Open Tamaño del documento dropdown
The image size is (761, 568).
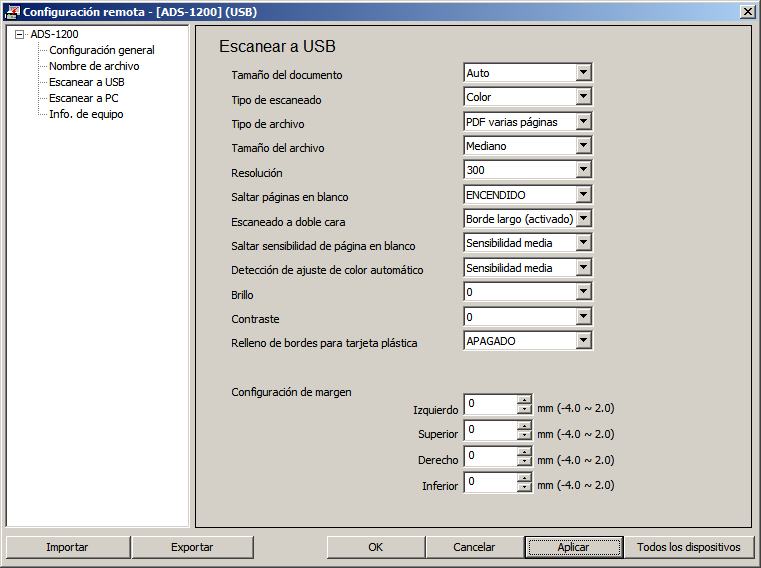point(583,73)
